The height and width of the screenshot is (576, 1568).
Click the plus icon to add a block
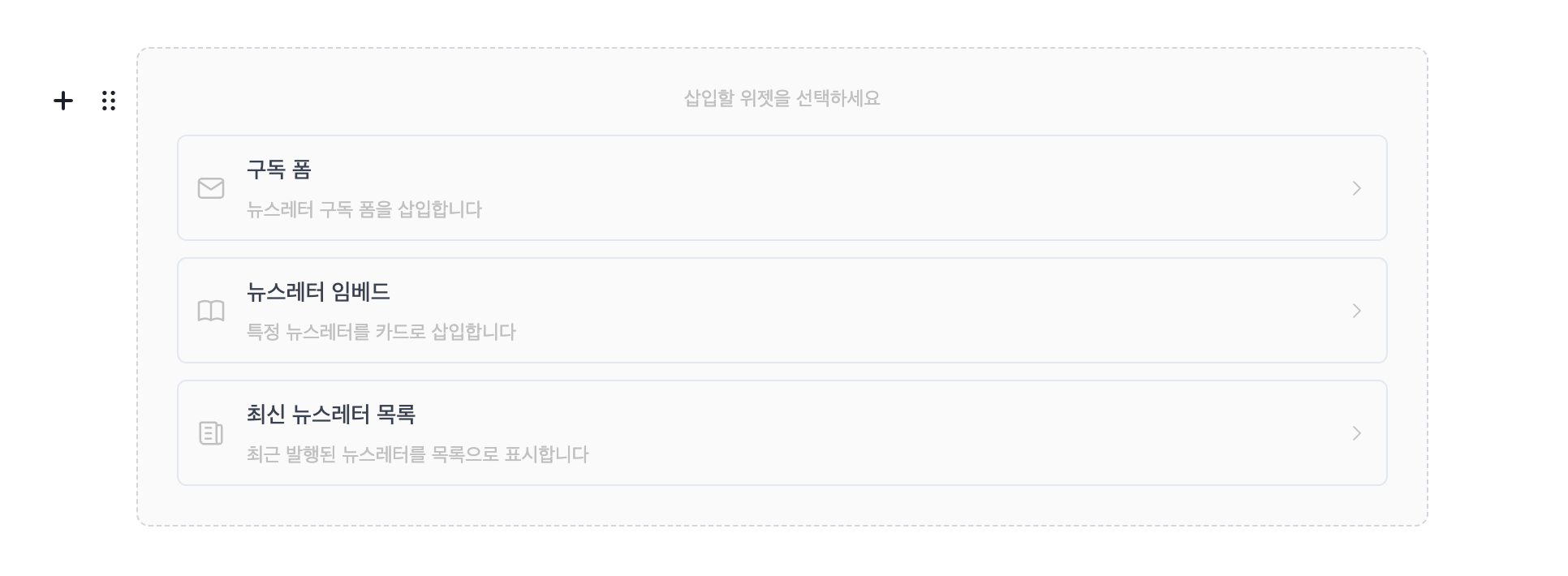point(63,101)
